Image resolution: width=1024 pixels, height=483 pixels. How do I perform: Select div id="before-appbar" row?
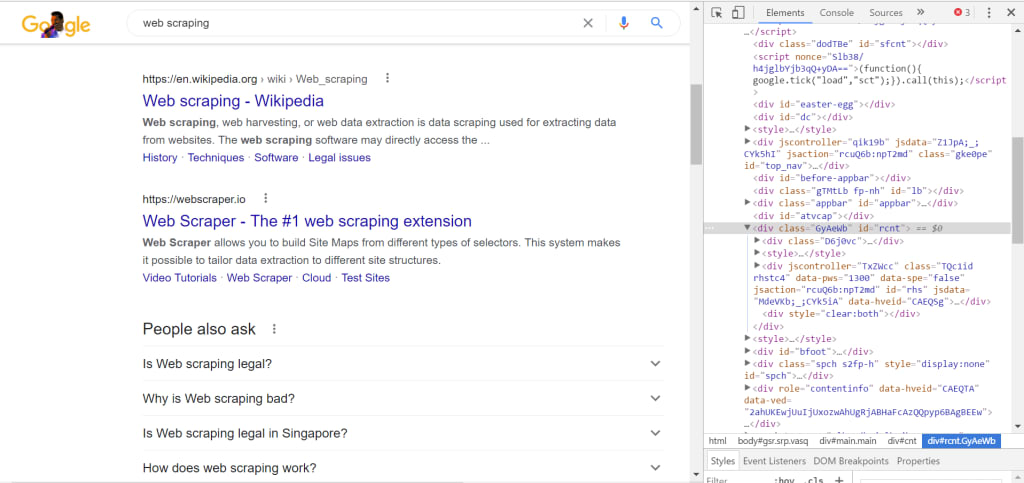(x=831, y=178)
